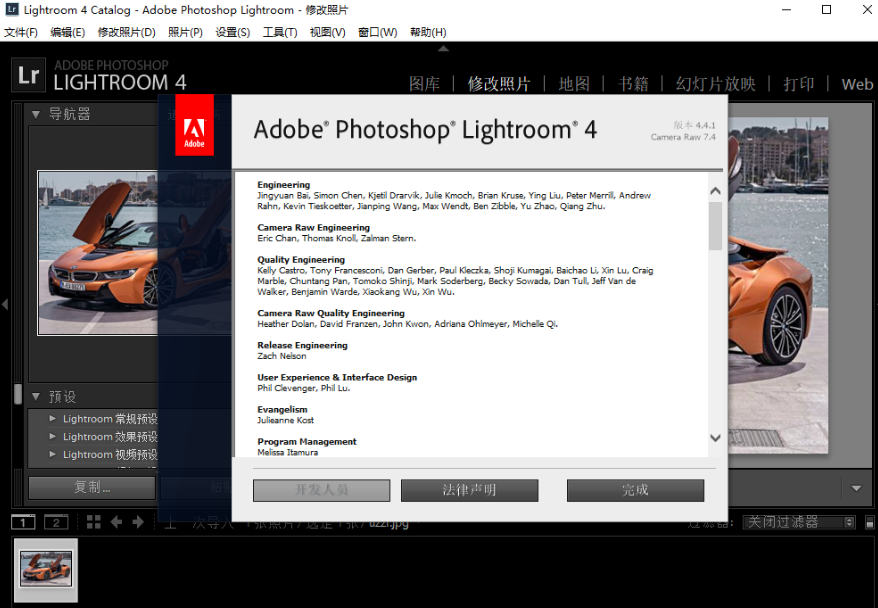This screenshot has width=878, height=608.
Task: Open the 工具(T) menu
Action: point(280,32)
